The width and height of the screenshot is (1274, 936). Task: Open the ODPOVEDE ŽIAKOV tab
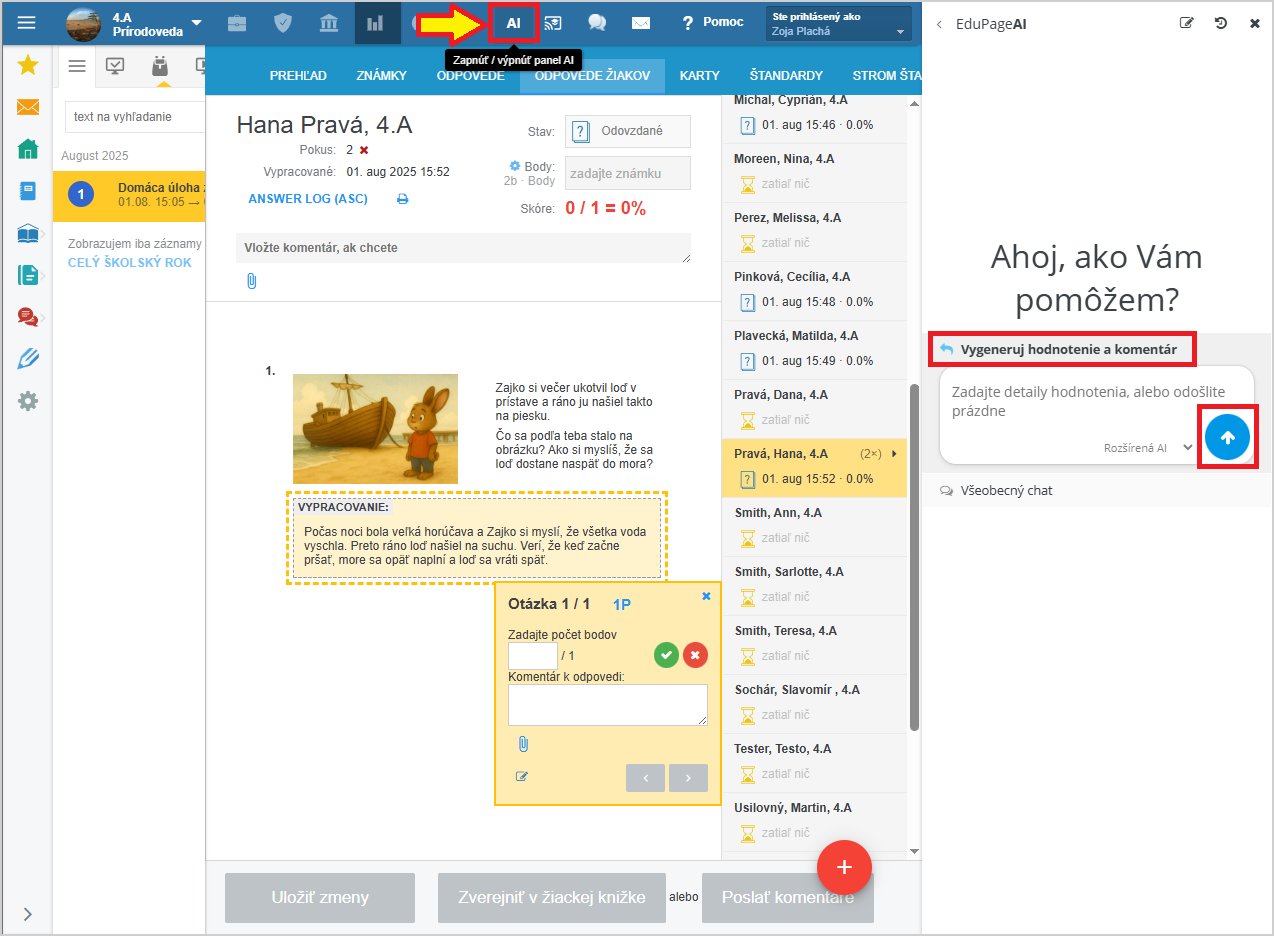click(592, 75)
